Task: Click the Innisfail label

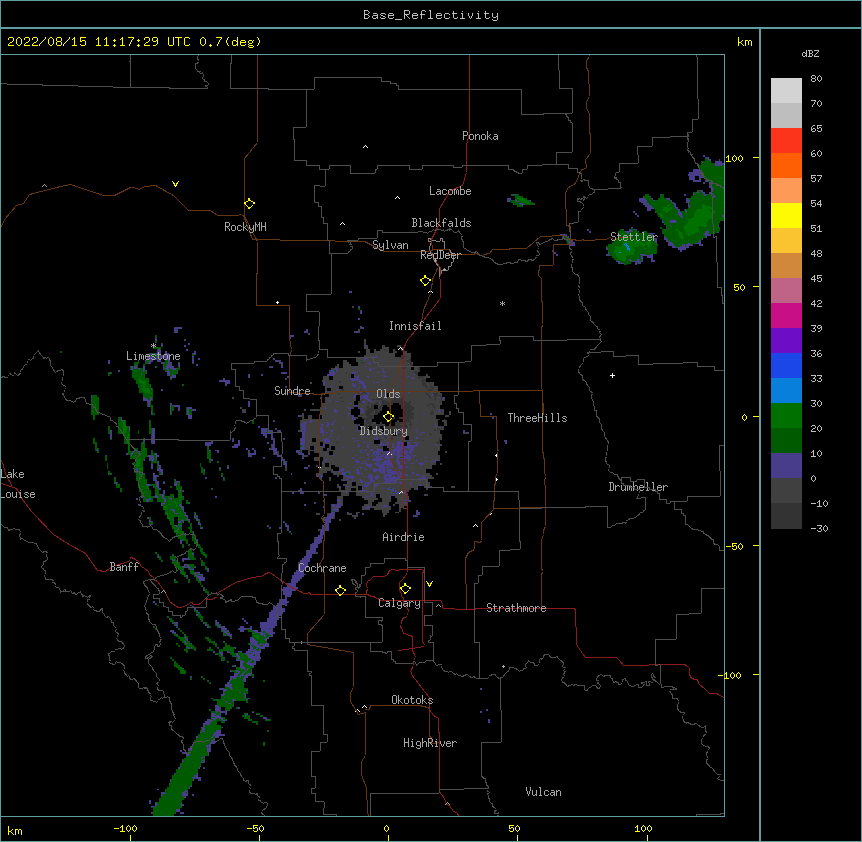Action: (x=415, y=326)
